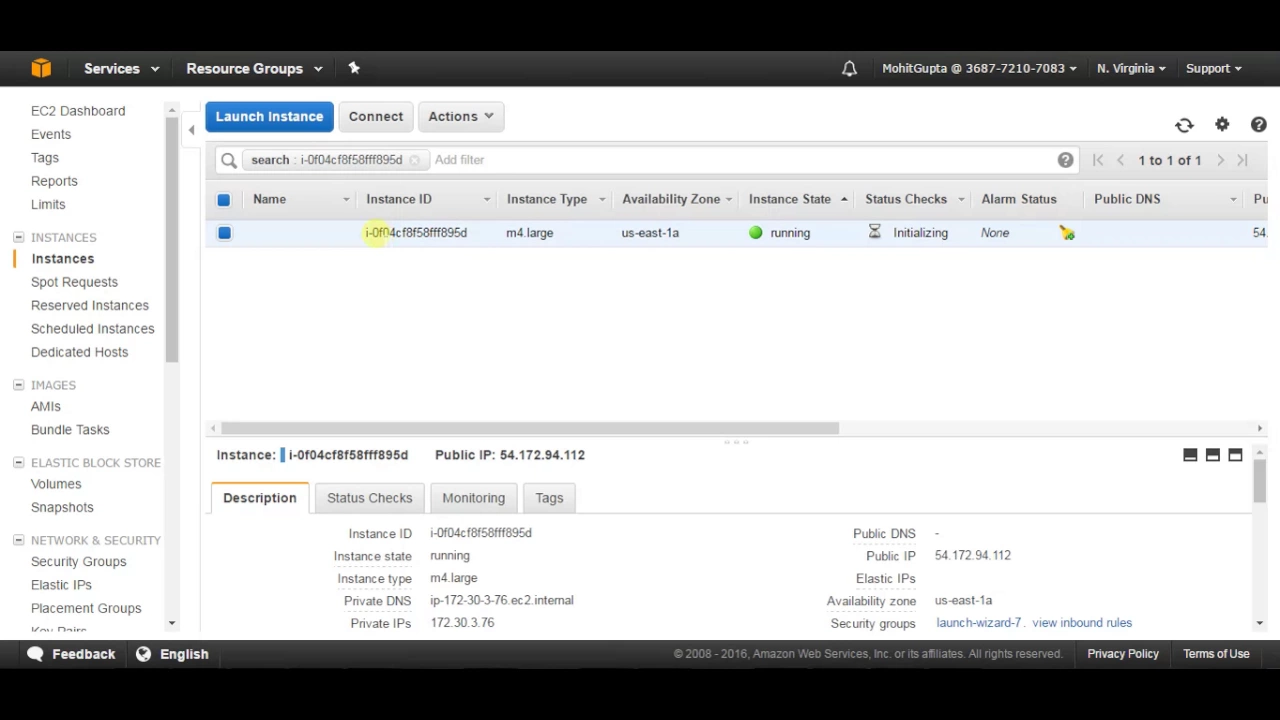
Task: Click view inbound rules link
Action: [x=1082, y=623]
